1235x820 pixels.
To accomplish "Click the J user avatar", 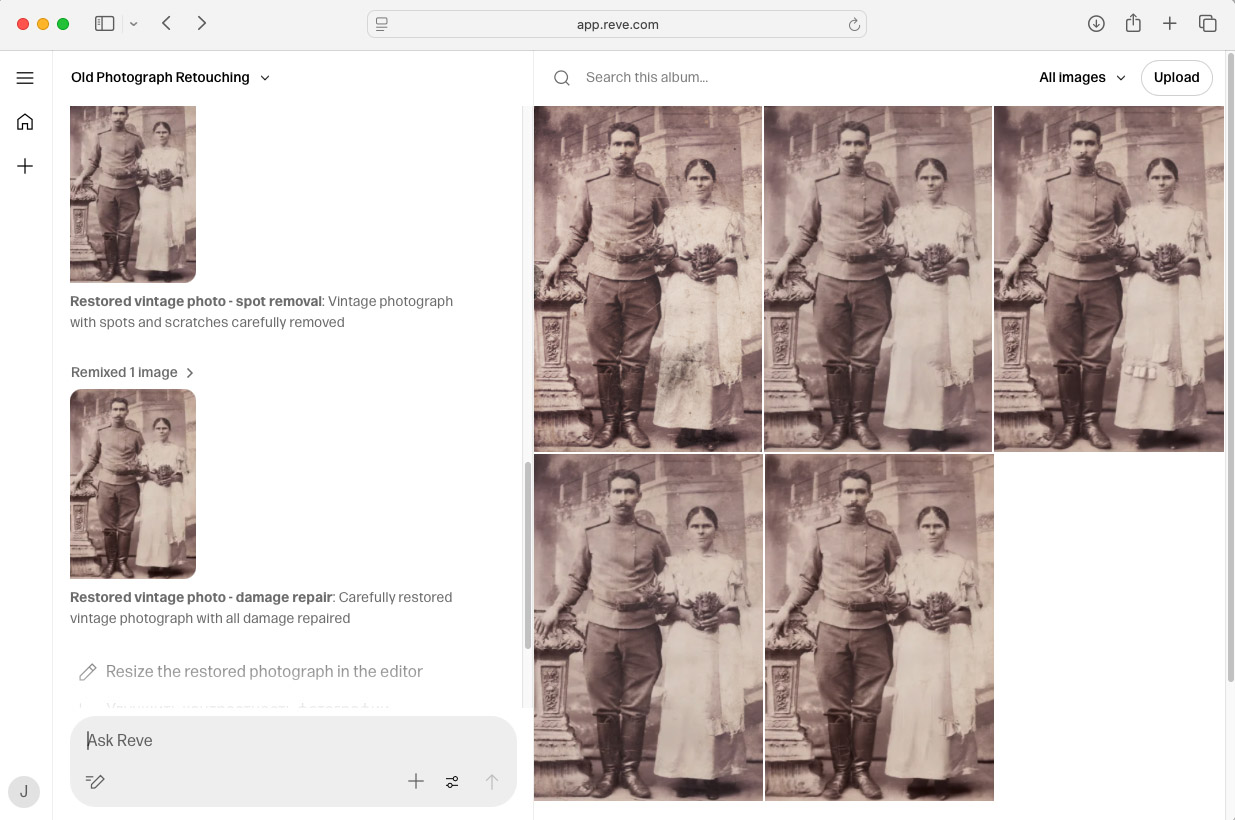I will click(x=24, y=792).
